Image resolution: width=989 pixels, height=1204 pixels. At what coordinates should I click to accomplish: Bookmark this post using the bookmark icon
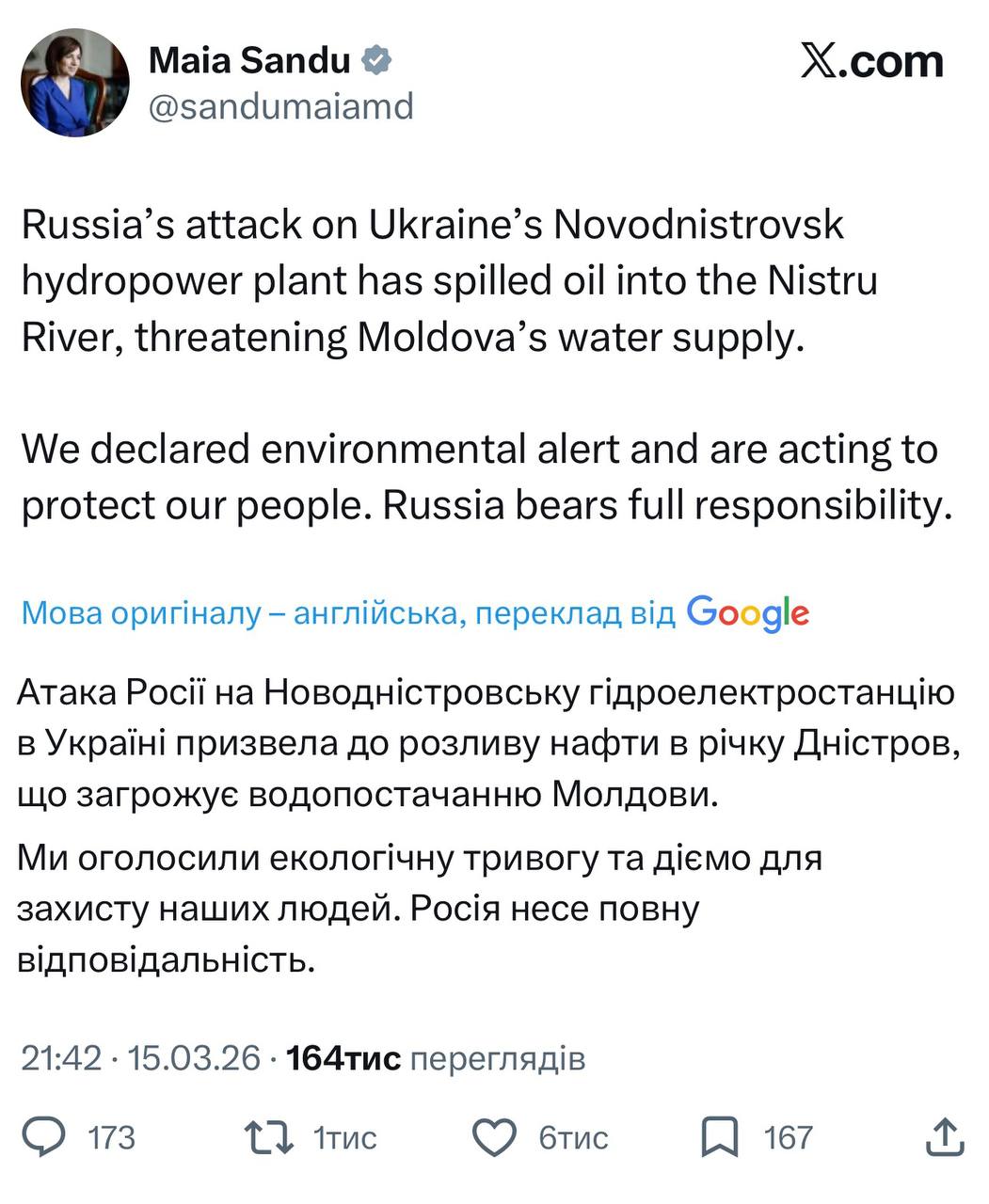(x=719, y=1138)
